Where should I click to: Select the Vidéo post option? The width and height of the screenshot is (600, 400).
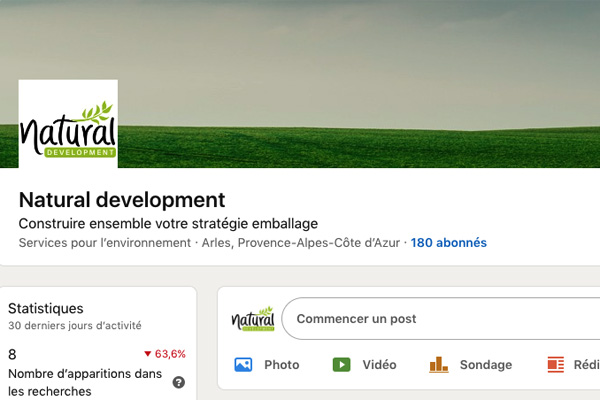[379, 365]
